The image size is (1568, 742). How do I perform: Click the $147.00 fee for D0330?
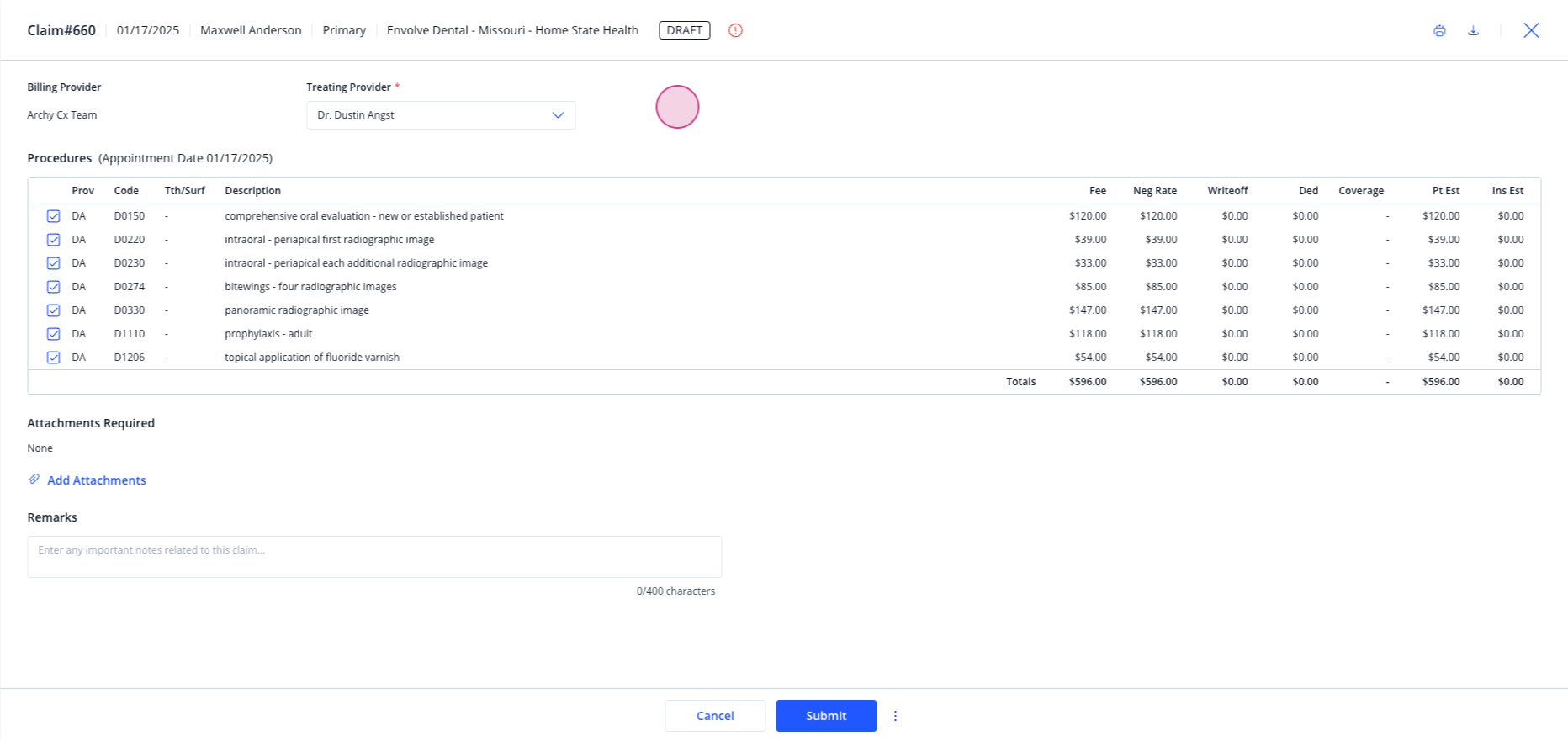pos(1088,310)
